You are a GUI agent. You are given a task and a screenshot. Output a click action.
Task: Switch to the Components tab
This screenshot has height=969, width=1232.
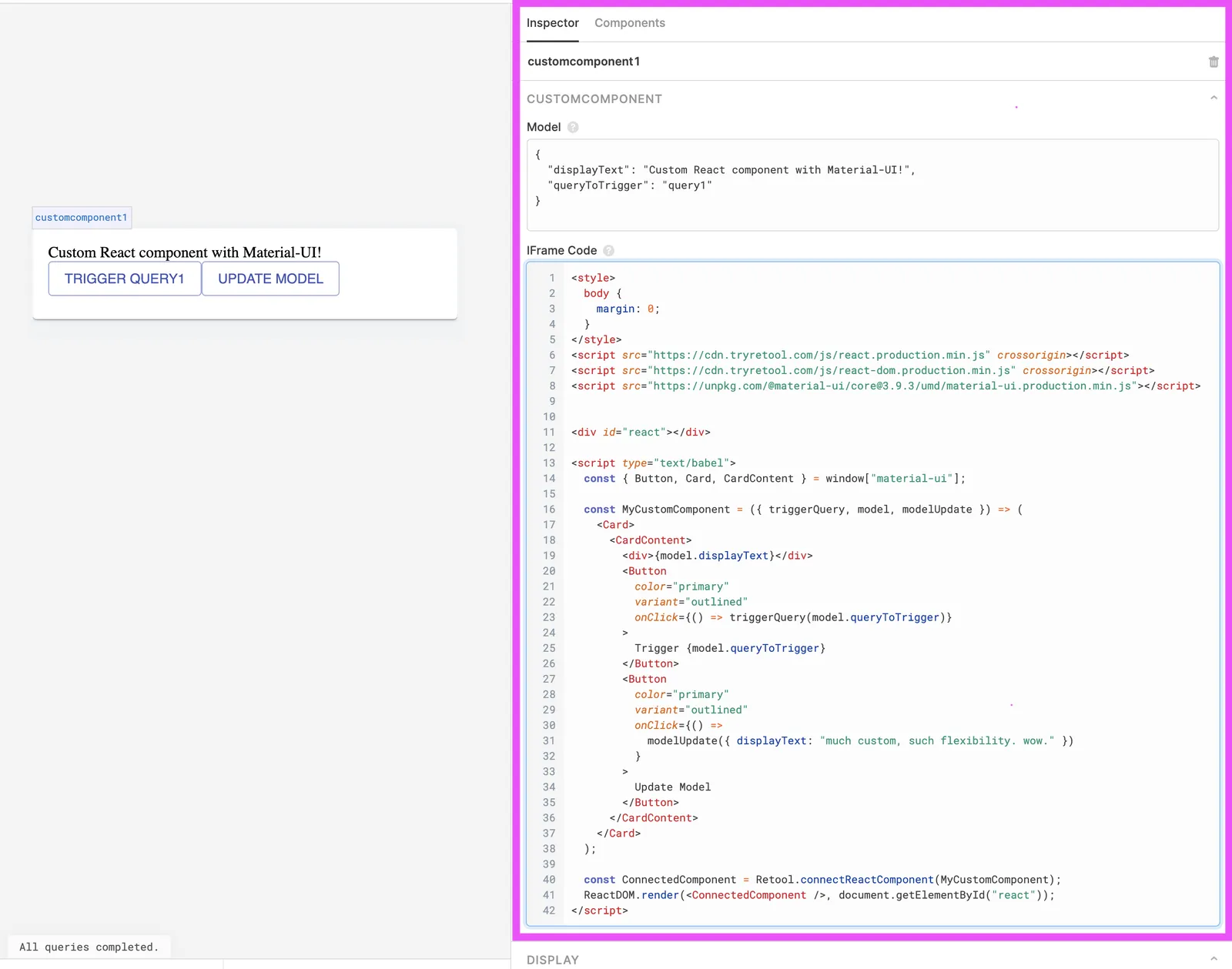[629, 23]
